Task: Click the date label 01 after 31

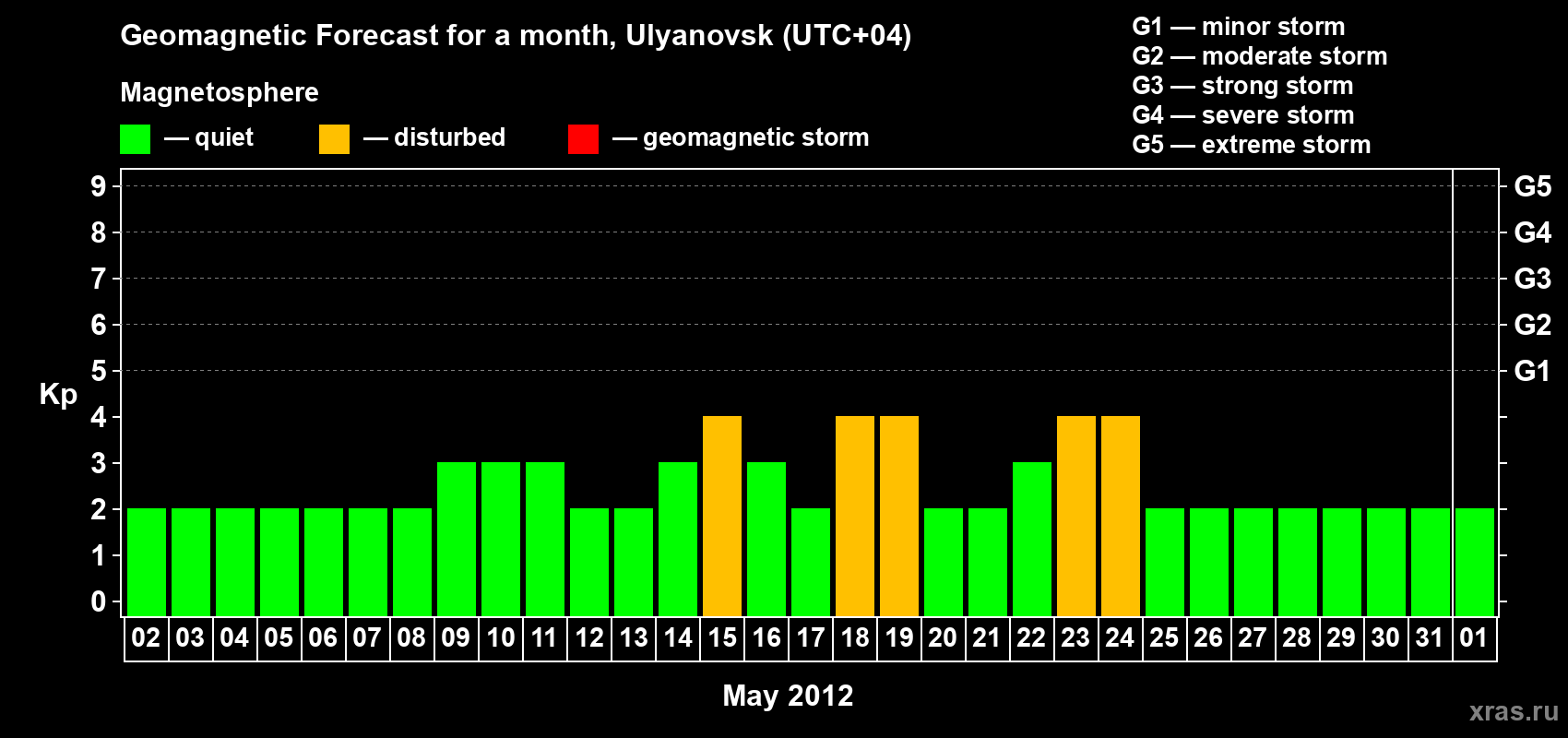Action: point(1474,637)
